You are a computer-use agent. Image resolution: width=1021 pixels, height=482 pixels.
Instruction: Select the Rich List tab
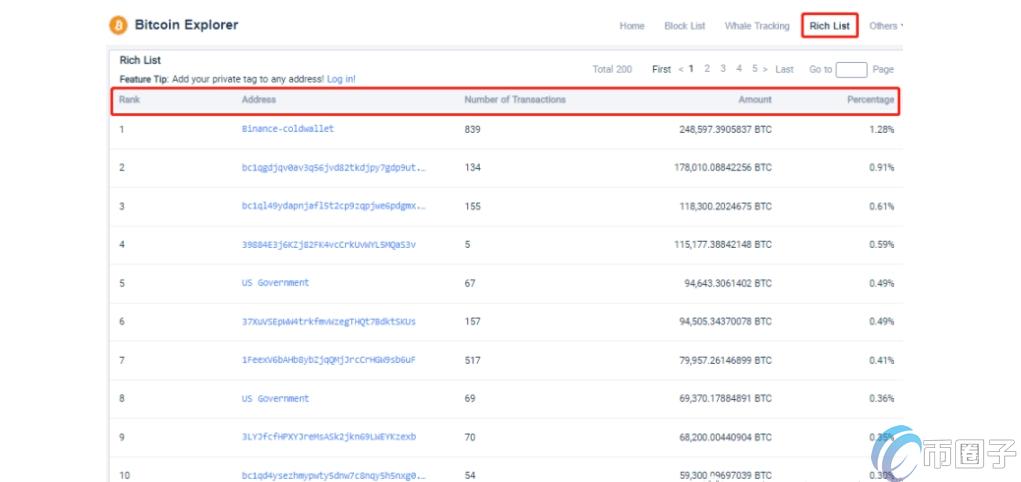coord(830,26)
